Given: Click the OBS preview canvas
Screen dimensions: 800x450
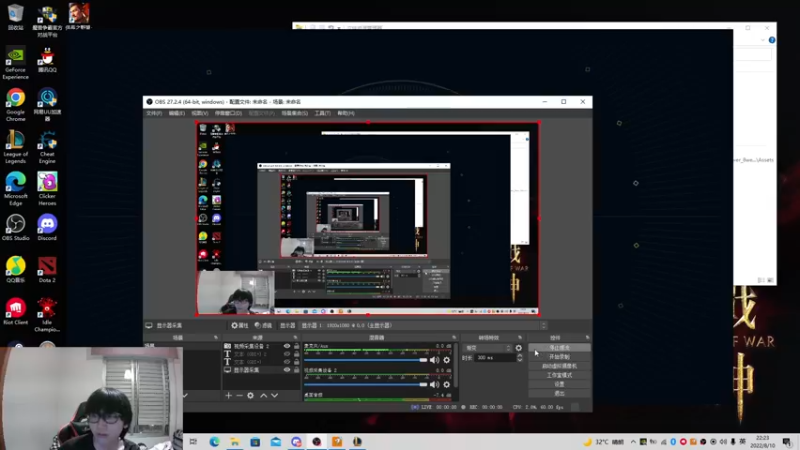Looking at the screenshot, I should pos(368,218).
